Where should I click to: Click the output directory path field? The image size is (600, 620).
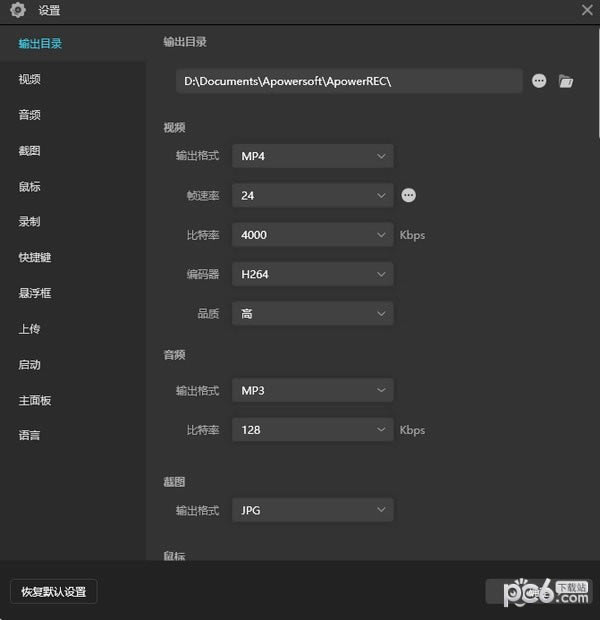(x=349, y=81)
